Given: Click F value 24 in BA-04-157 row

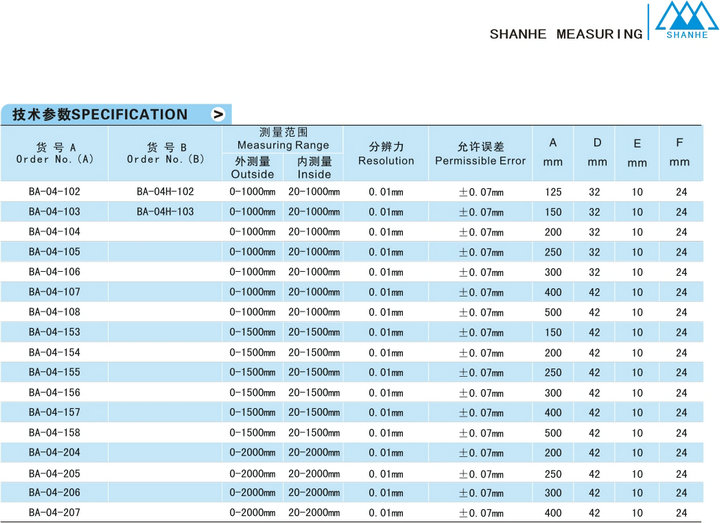Looking at the screenshot, I should [681, 413].
